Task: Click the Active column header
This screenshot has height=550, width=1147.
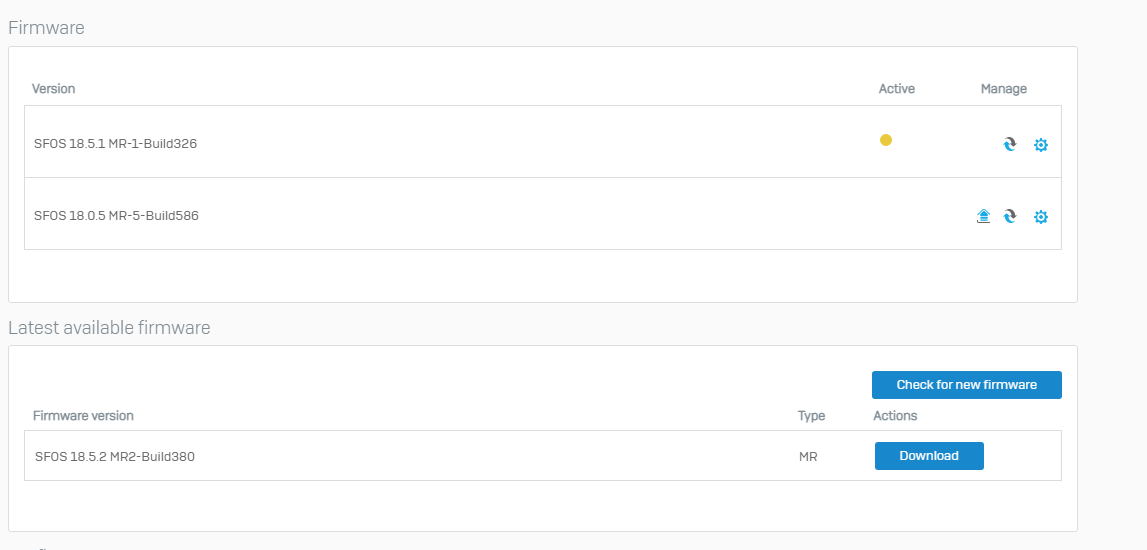Action: pos(897,88)
